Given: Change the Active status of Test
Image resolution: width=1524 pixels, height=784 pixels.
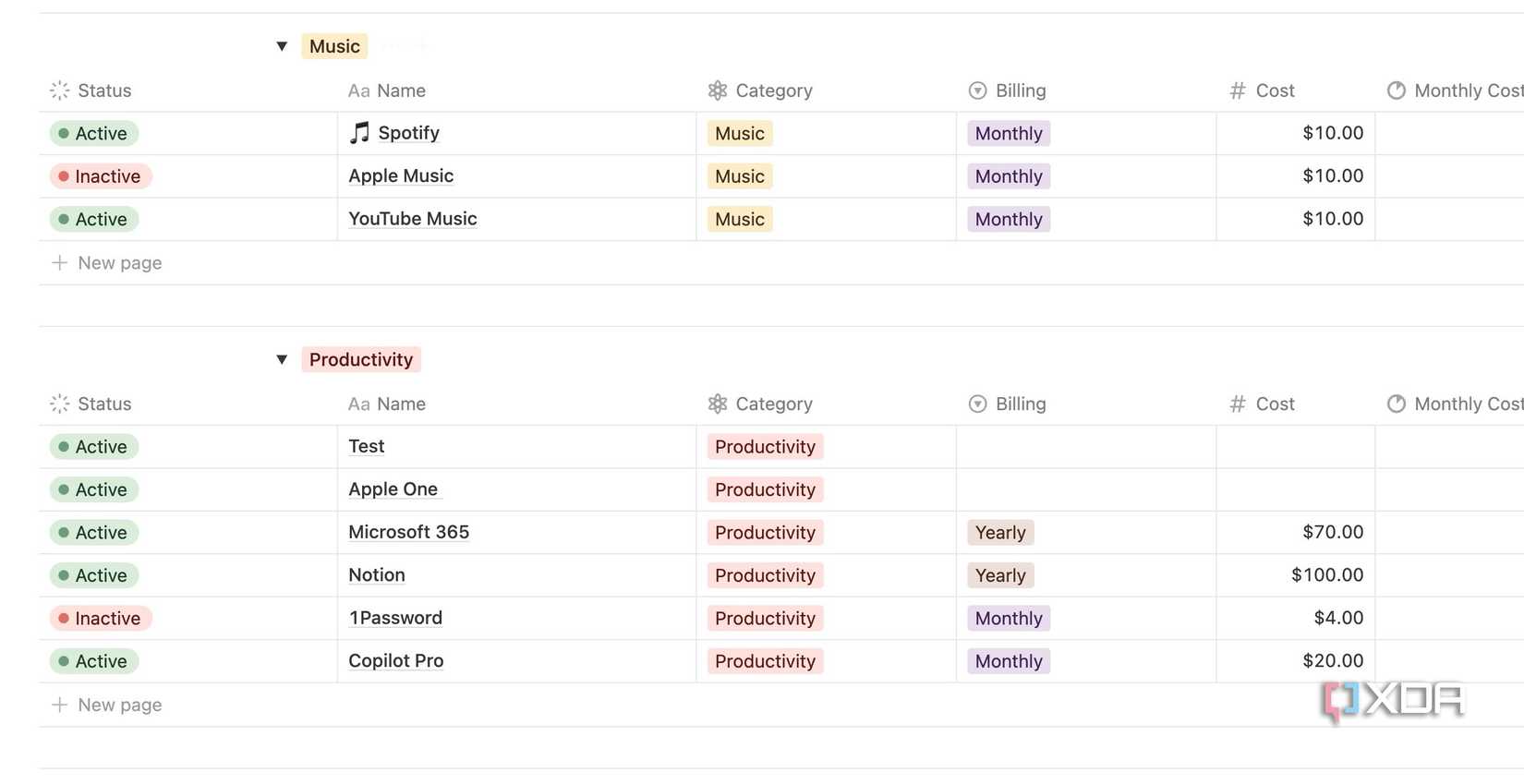Looking at the screenshot, I should coord(94,447).
